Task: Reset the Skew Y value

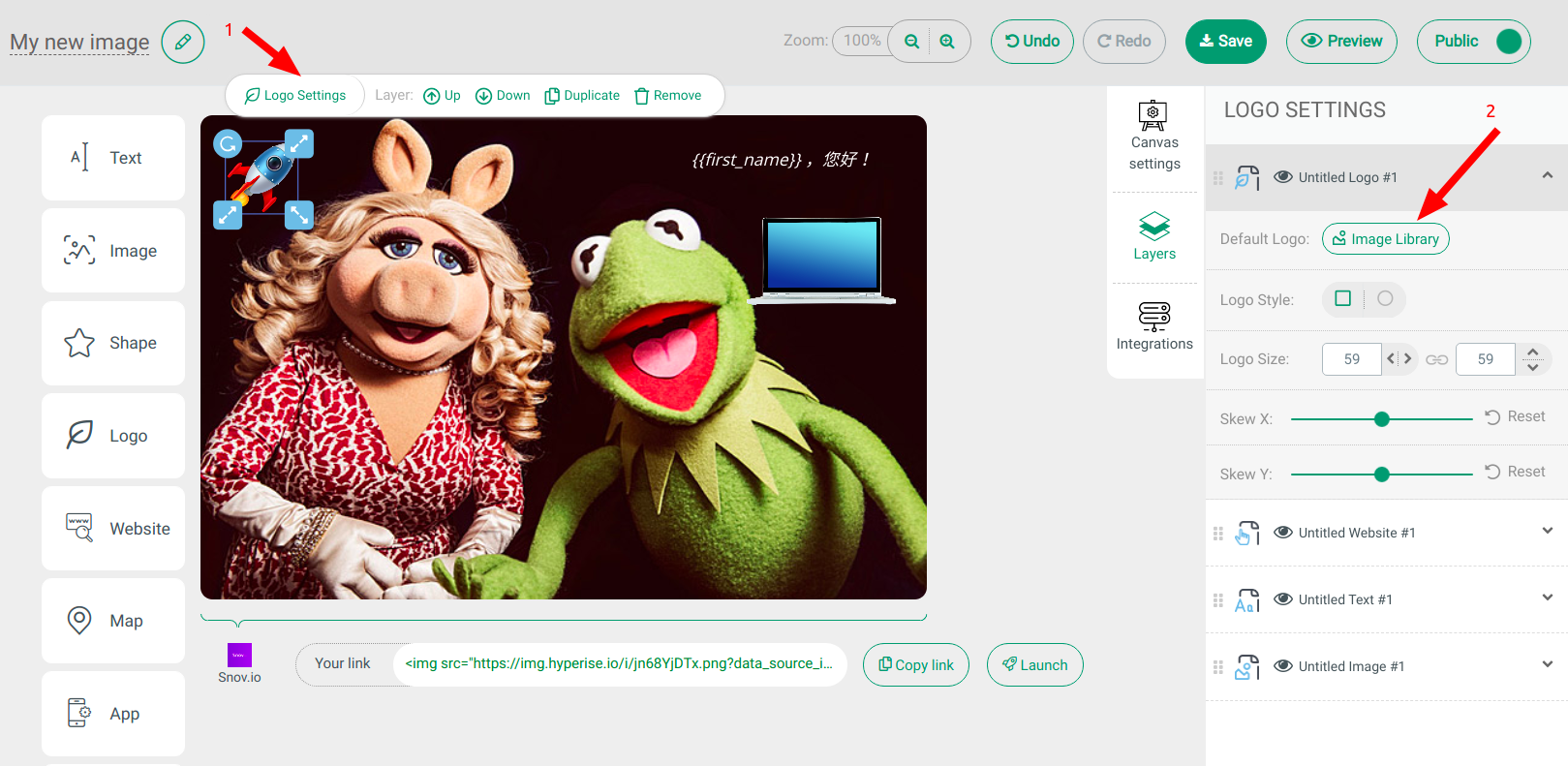Action: pos(1516,473)
